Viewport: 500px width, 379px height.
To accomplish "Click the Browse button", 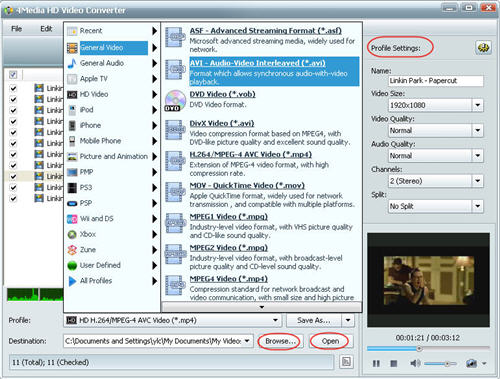I will 280,341.
